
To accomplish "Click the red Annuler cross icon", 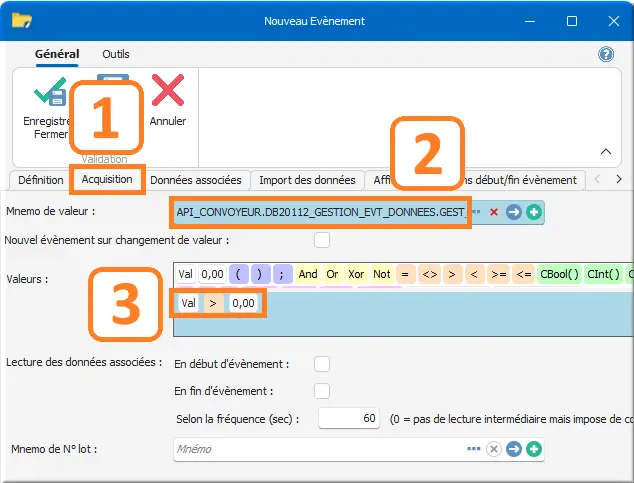I will tap(168, 90).
